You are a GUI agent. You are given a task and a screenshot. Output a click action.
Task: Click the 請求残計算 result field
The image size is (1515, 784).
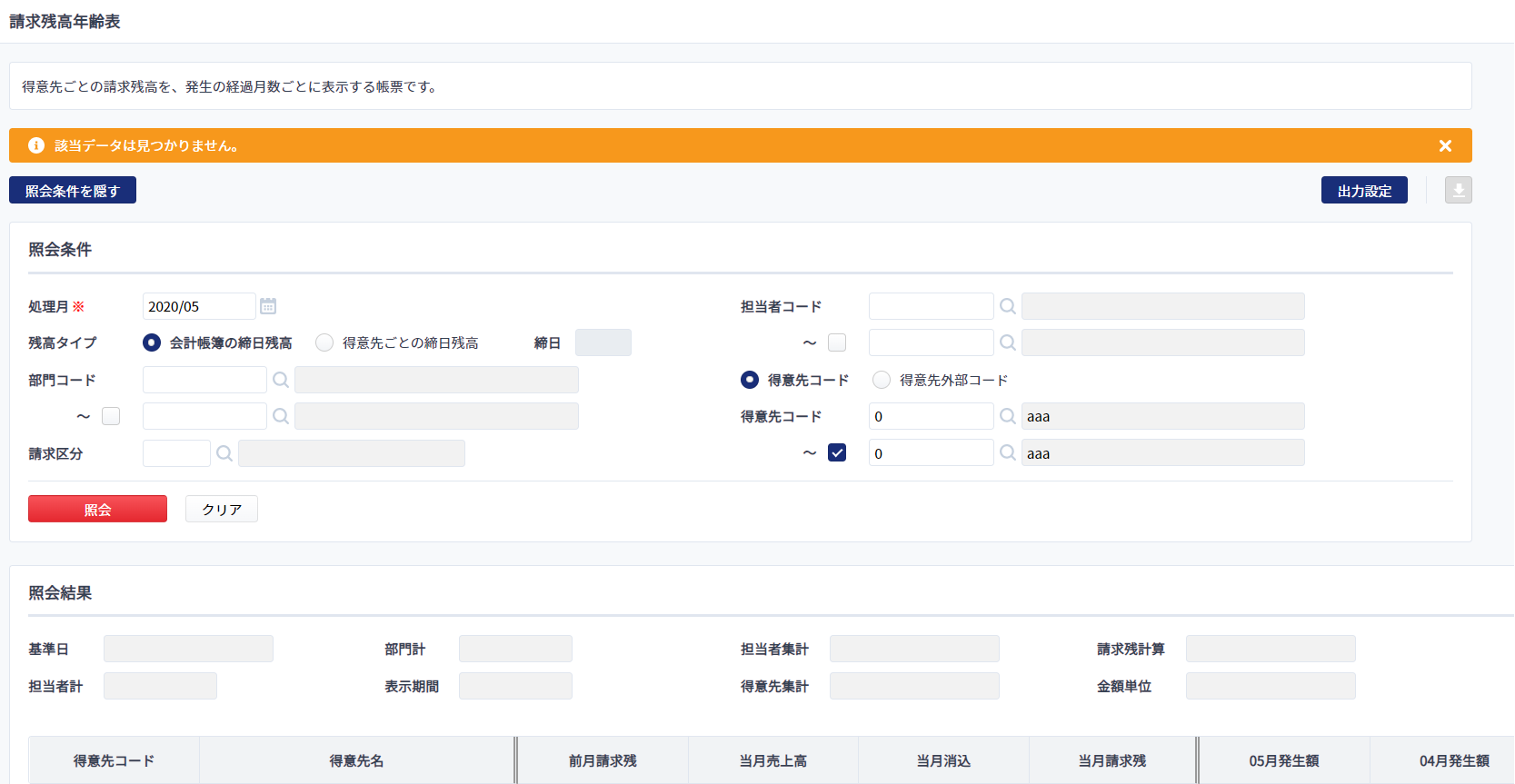click(x=1271, y=649)
